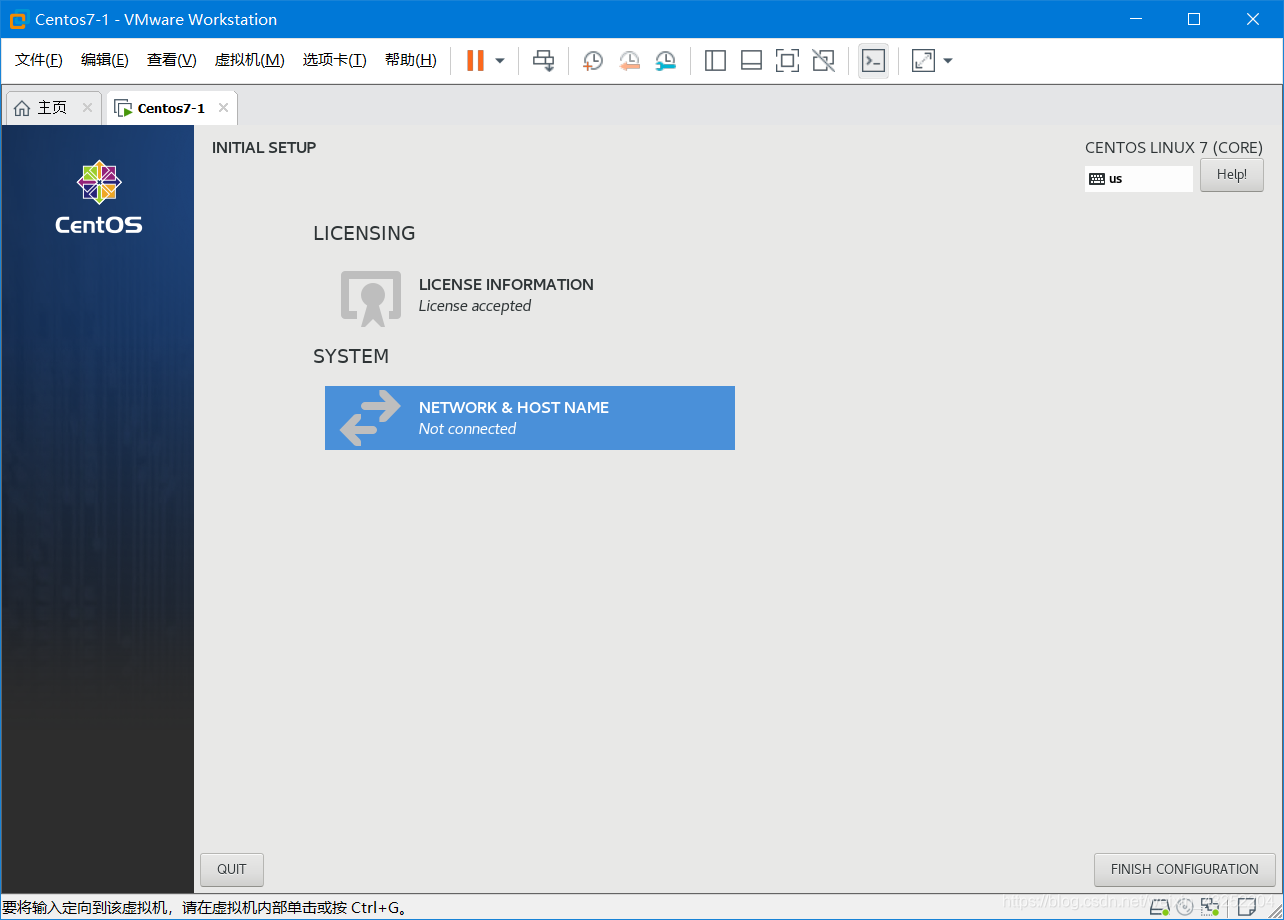This screenshot has height=920, width=1284.
Task: Maximize the VMware Workstation window
Action: [x=1193, y=19]
